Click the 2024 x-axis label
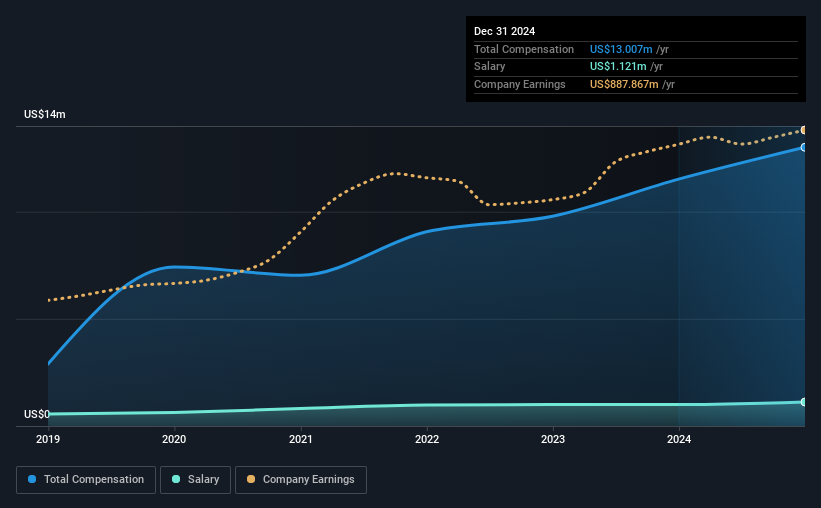Image resolution: width=821 pixels, height=508 pixels. click(679, 439)
